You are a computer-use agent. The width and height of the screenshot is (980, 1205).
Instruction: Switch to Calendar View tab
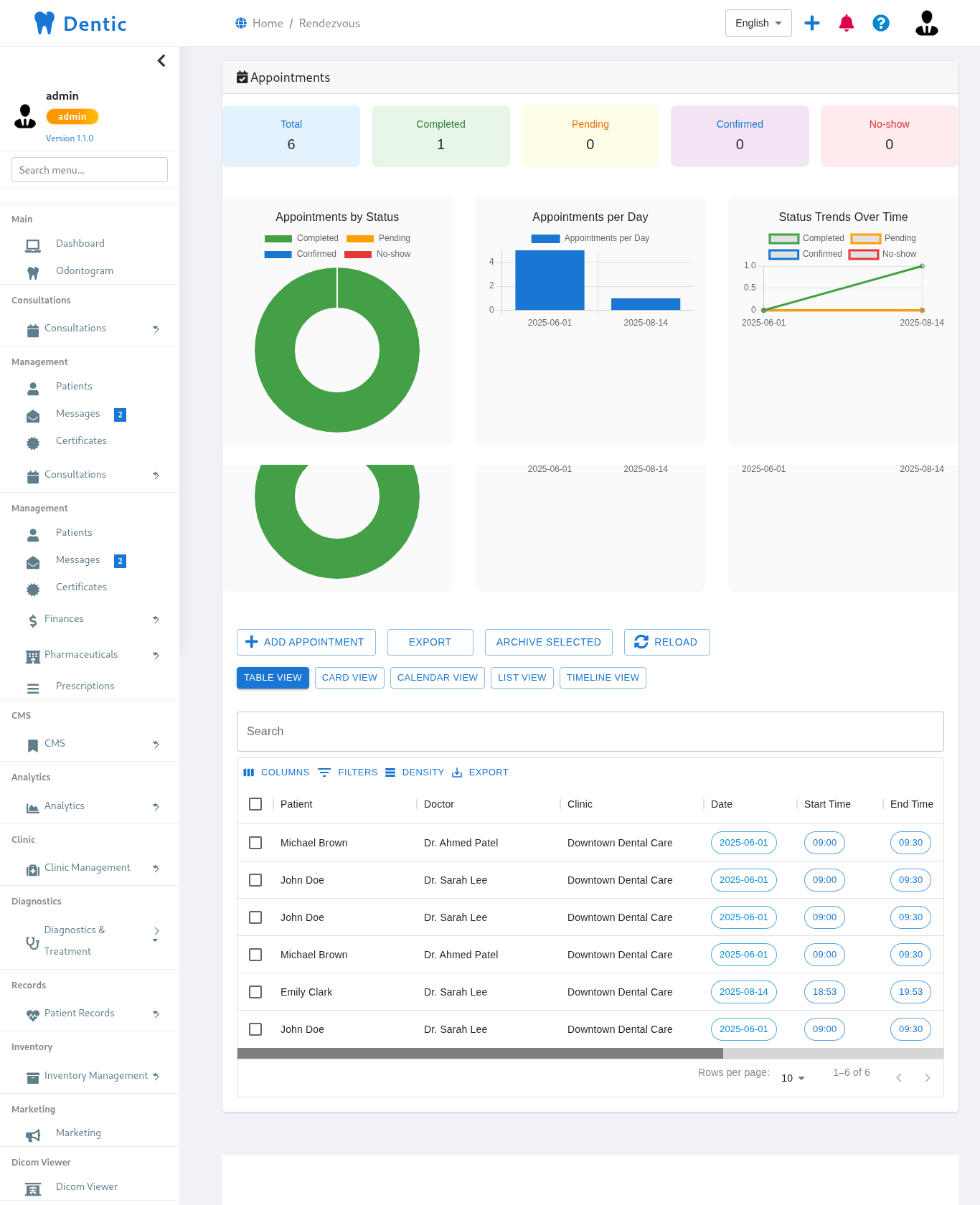coord(437,678)
